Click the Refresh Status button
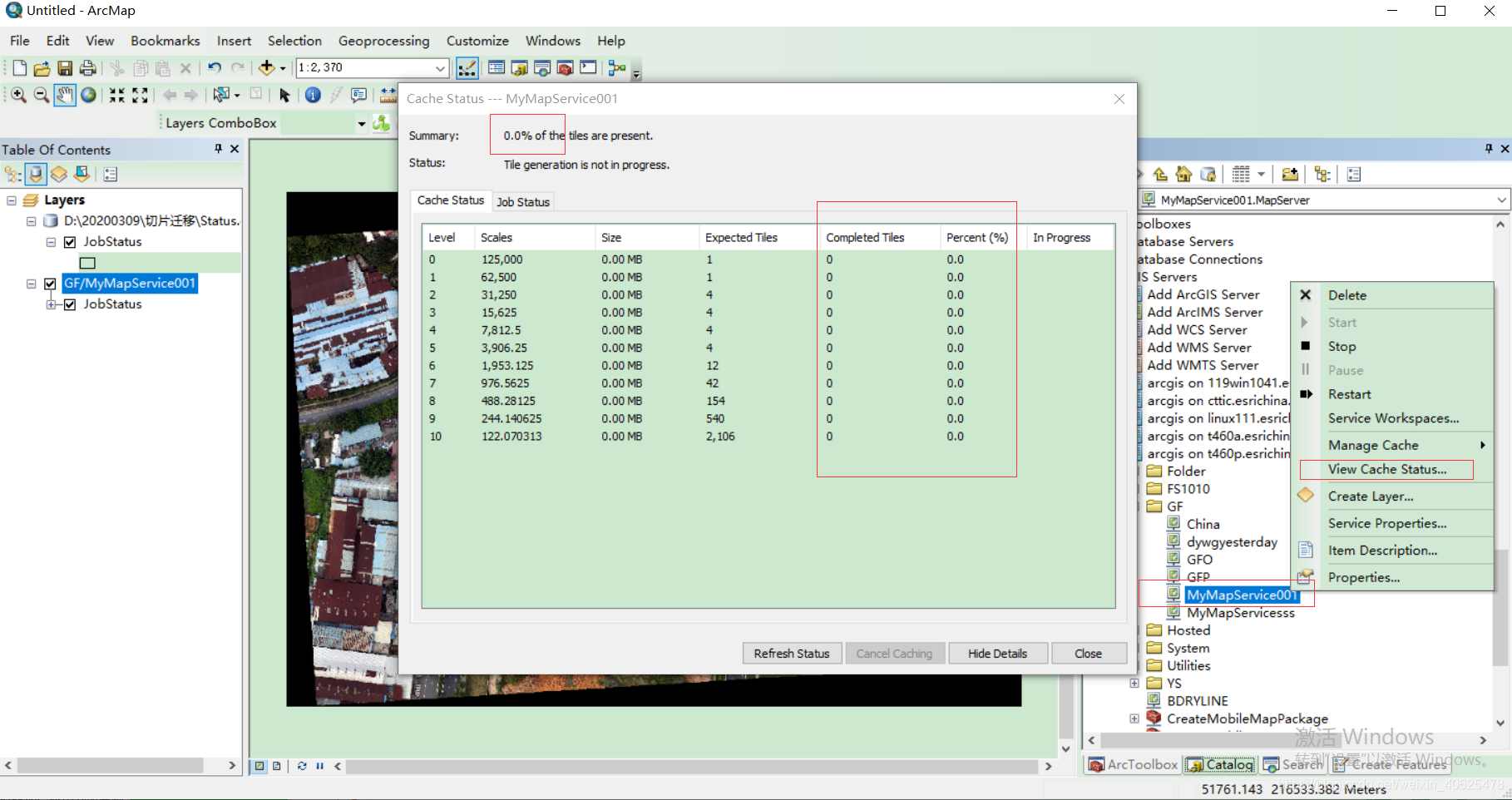This screenshot has height=800, width=1512. click(x=792, y=654)
